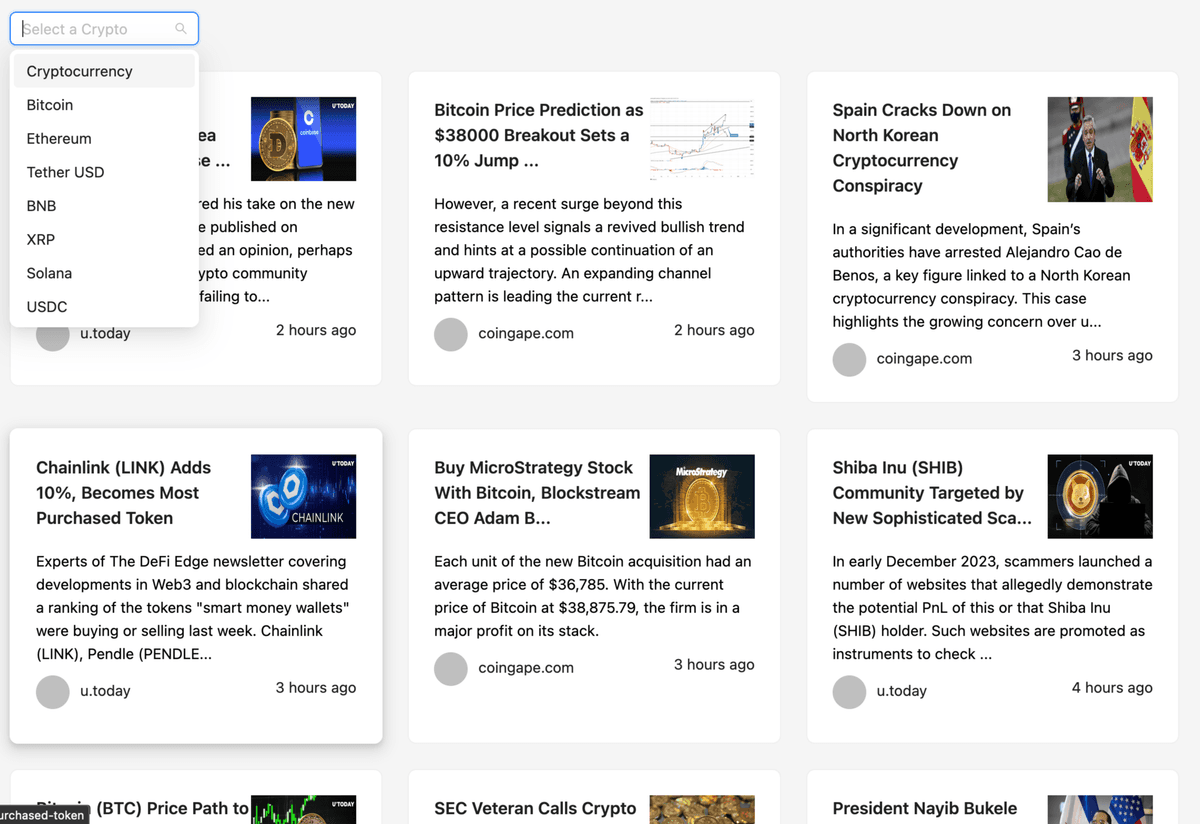The height and width of the screenshot is (824, 1200).
Task: Open the Spain flag article thumbnail
Action: point(1100,150)
